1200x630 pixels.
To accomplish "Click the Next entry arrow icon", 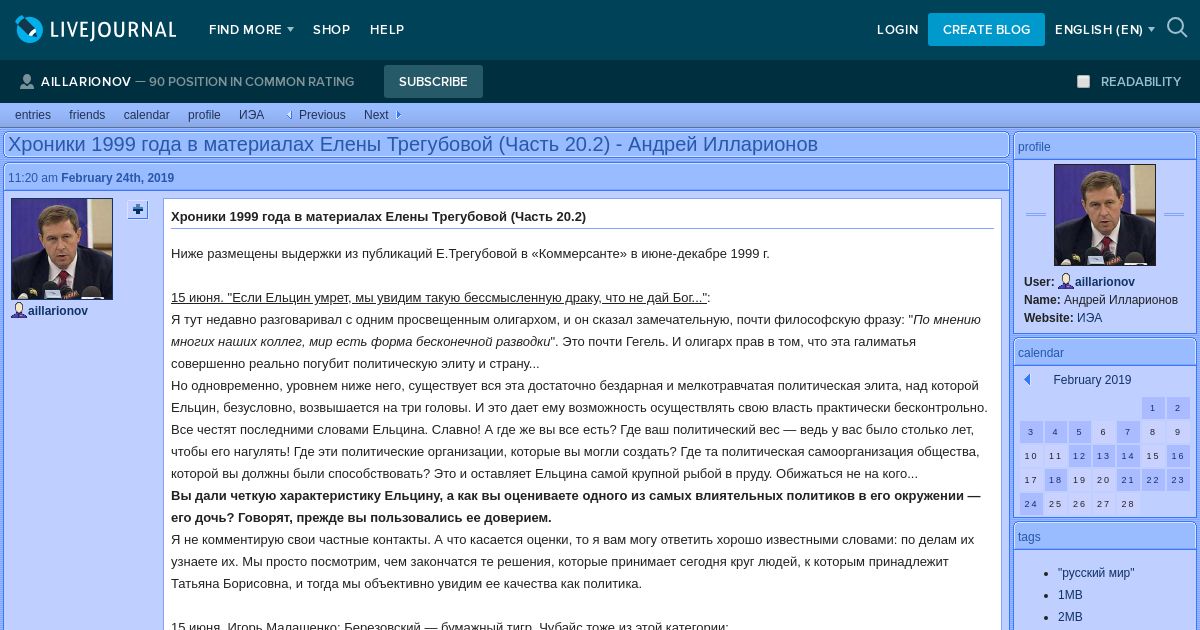I will [398, 115].
